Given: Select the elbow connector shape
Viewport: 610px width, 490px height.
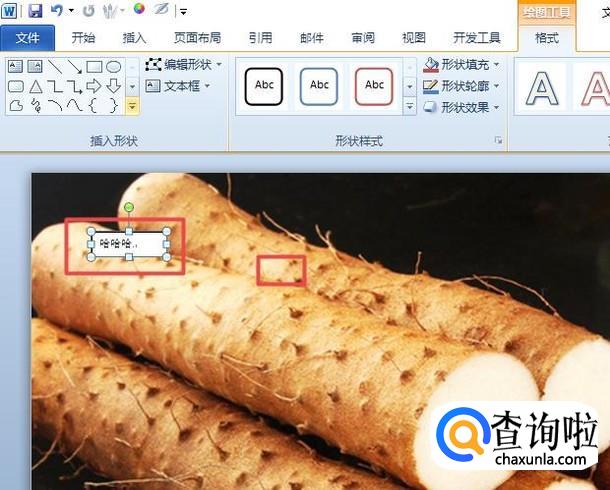Looking at the screenshot, I should (x=55, y=86).
